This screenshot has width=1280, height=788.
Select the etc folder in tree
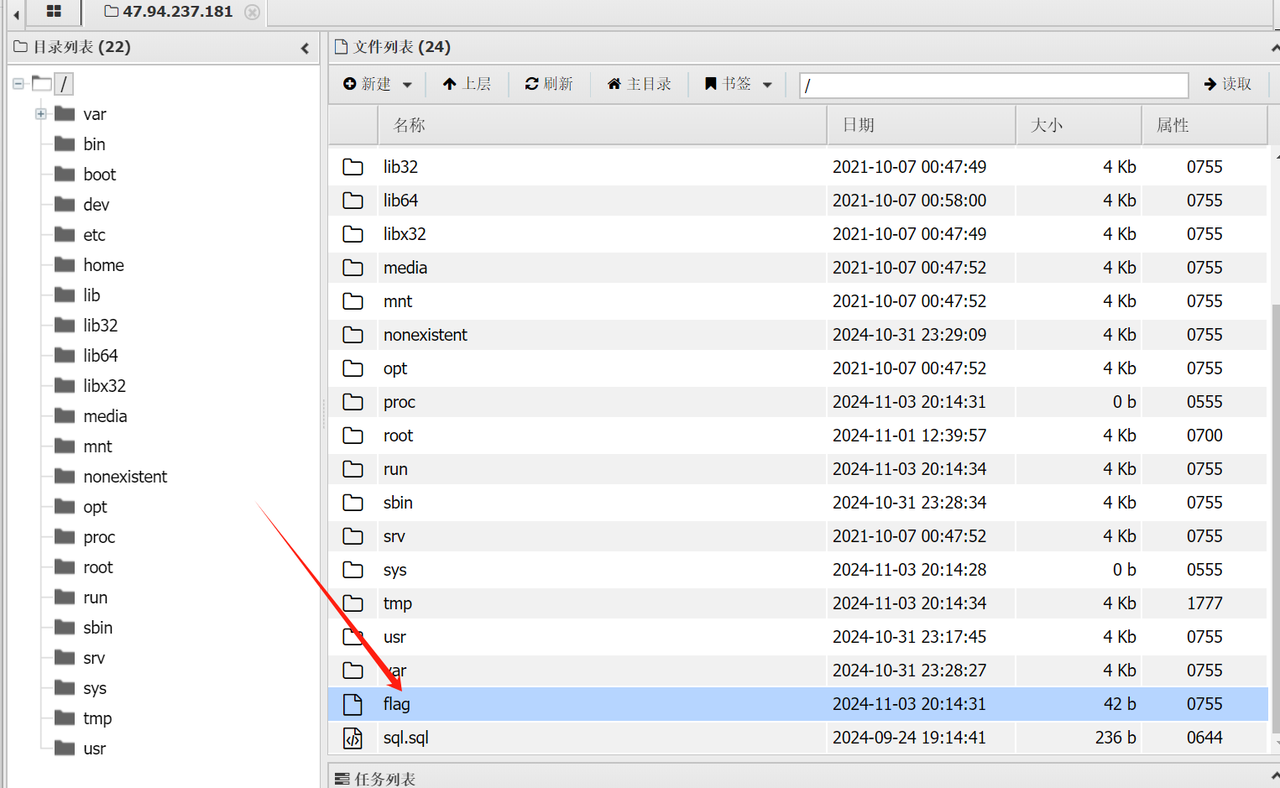click(x=94, y=235)
